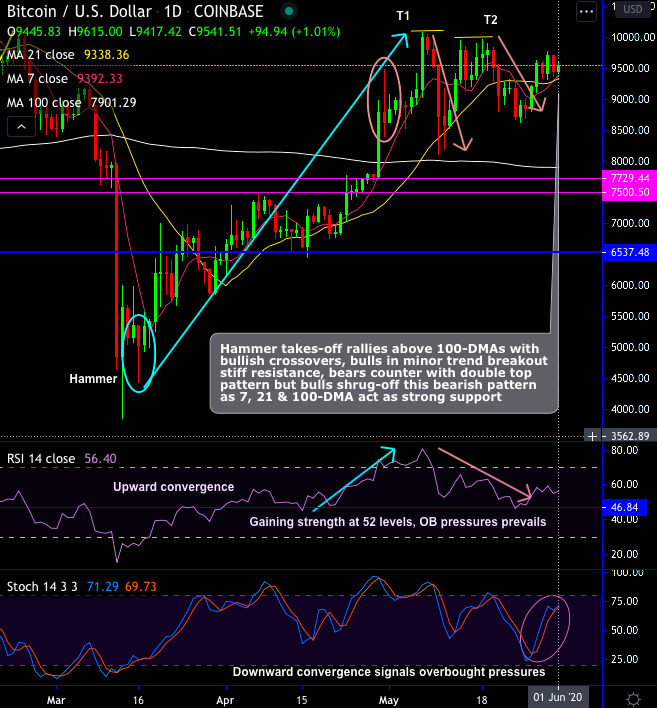
Task: Open the three-dots chart options menu
Action: tap(586, 12)
